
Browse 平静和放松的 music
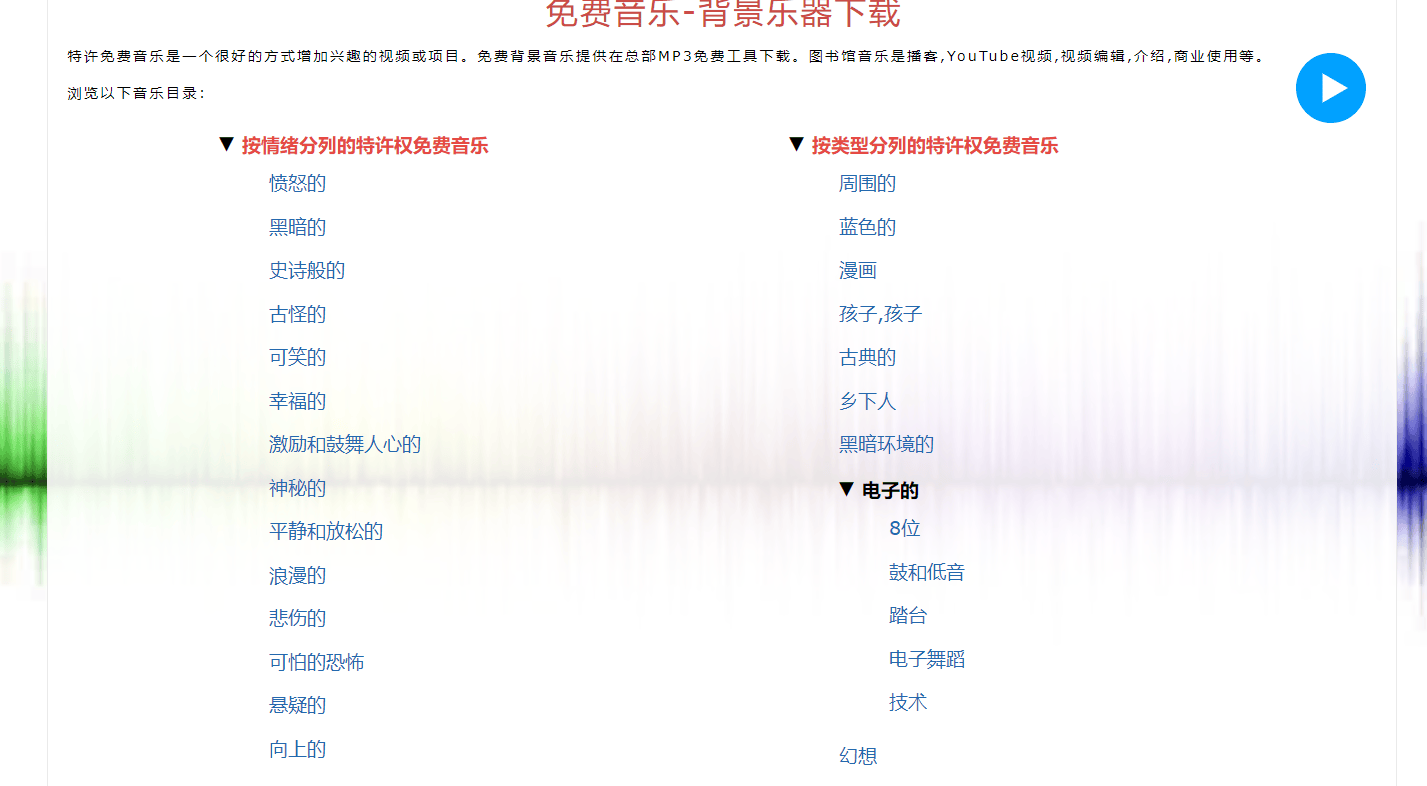click(325, 532)
